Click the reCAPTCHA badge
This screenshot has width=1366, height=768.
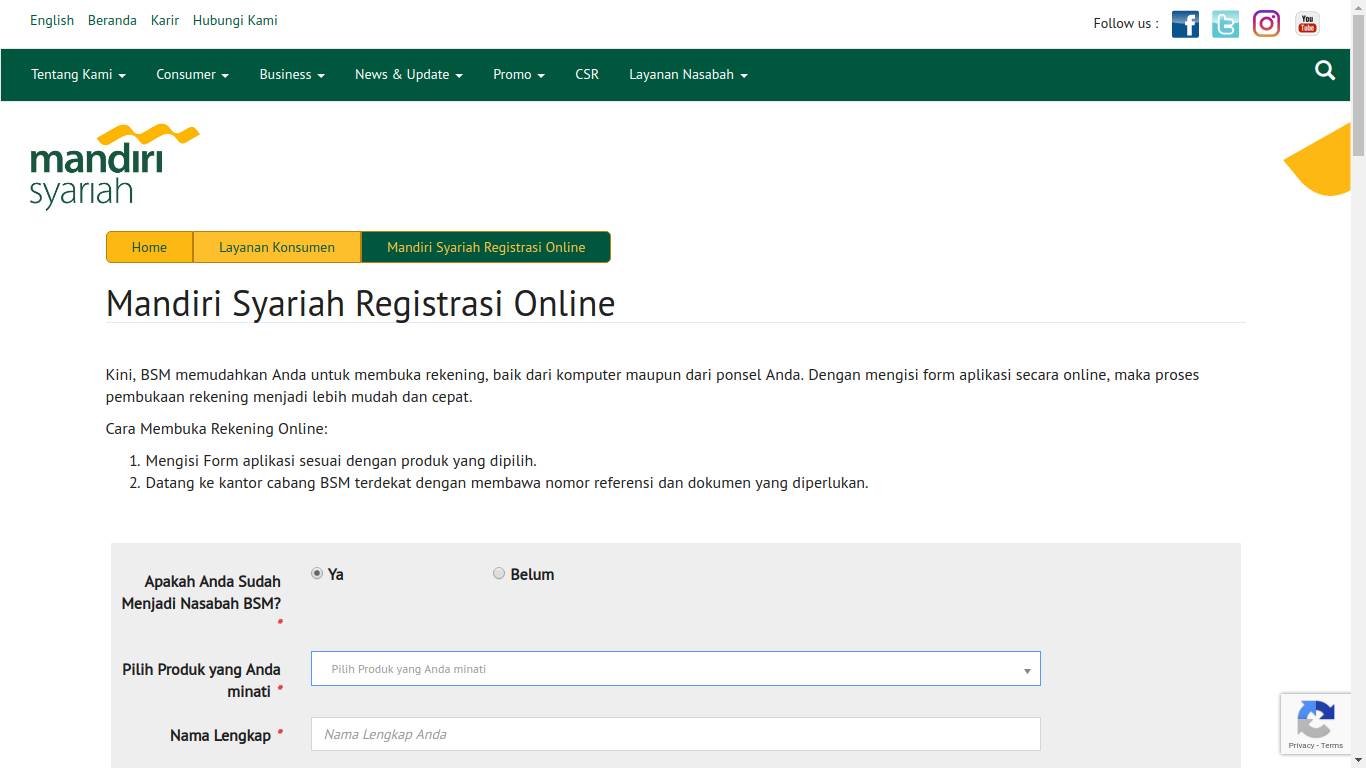1316,724
